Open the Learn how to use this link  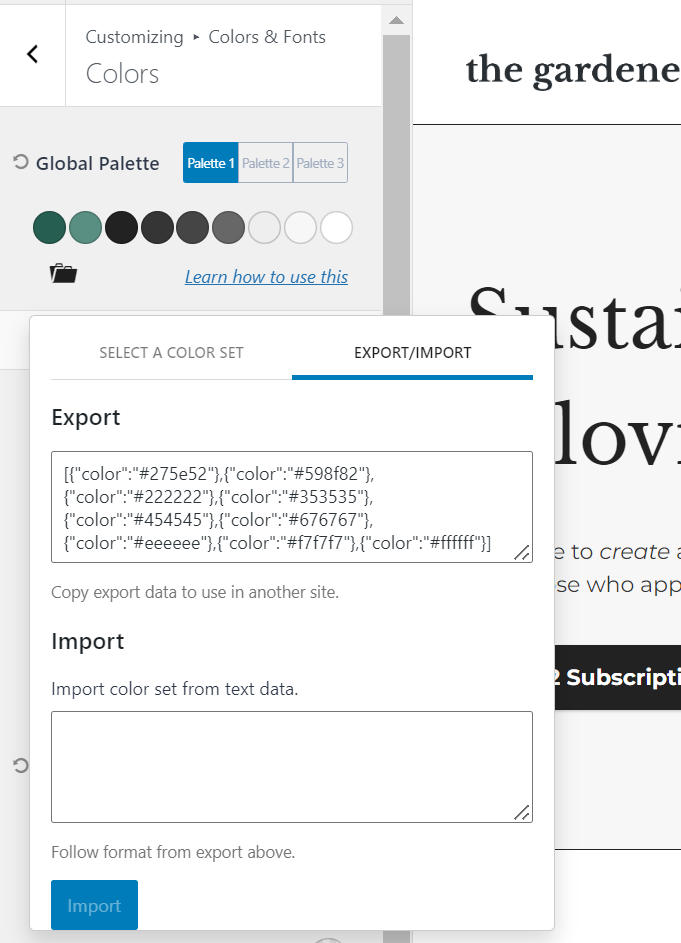(x=266, y=277)
